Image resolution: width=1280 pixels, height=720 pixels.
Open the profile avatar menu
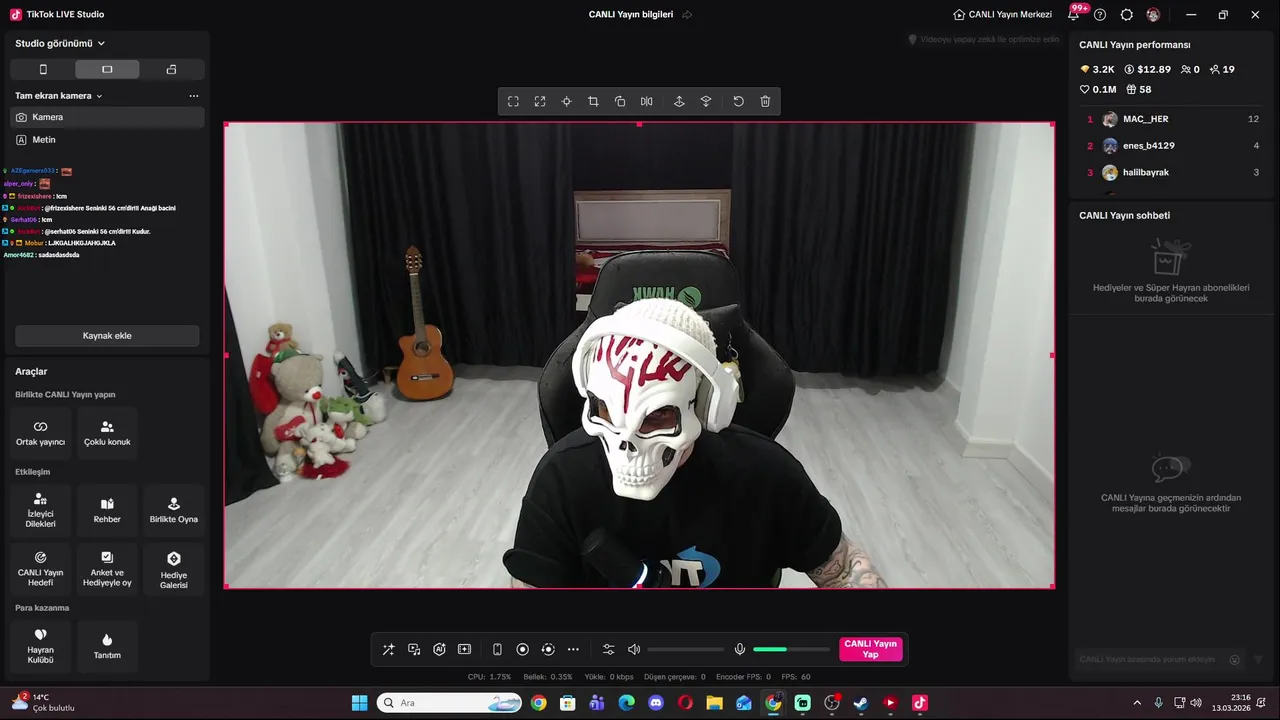click(x=1154, y=15)
